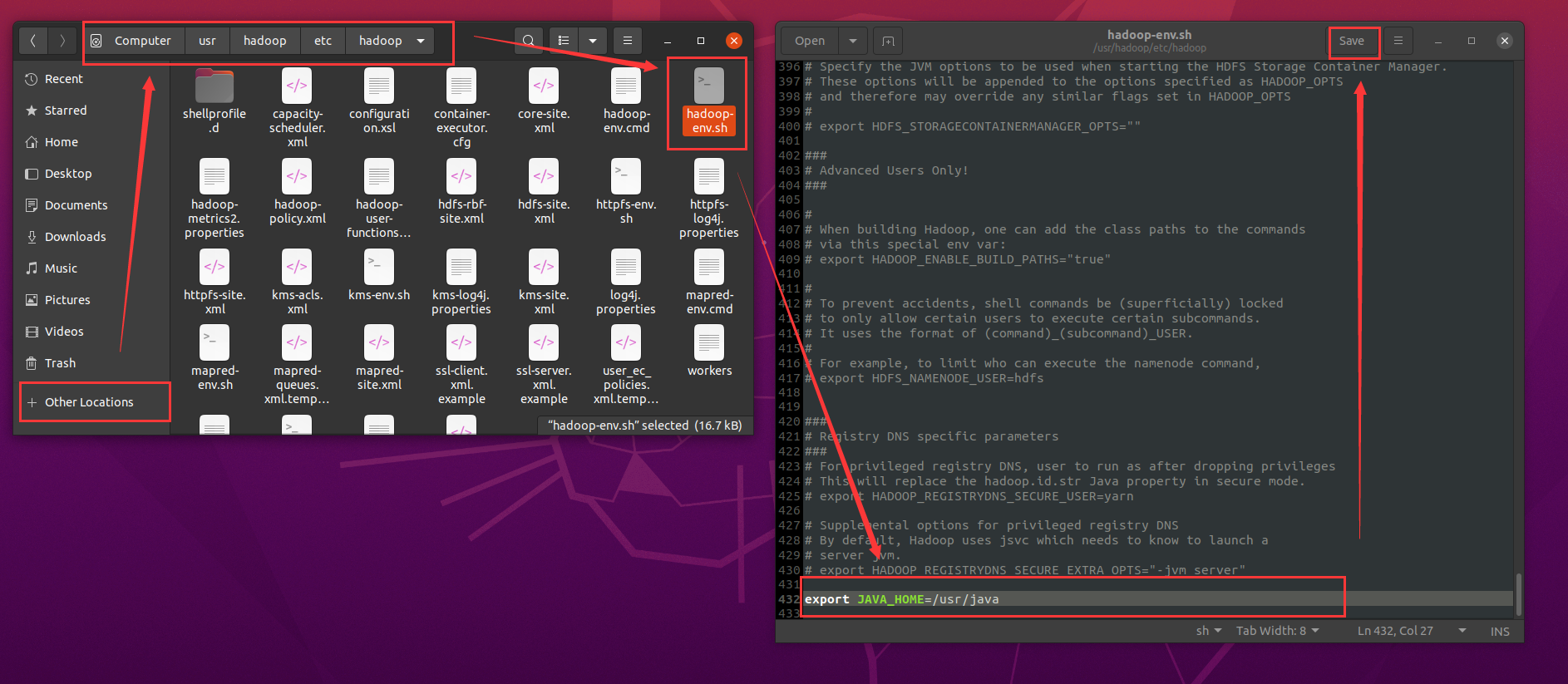This screenshot has width=1568, height=684.
Task: Save the hadoop-env.sh file
Action: pos(1352,41)
